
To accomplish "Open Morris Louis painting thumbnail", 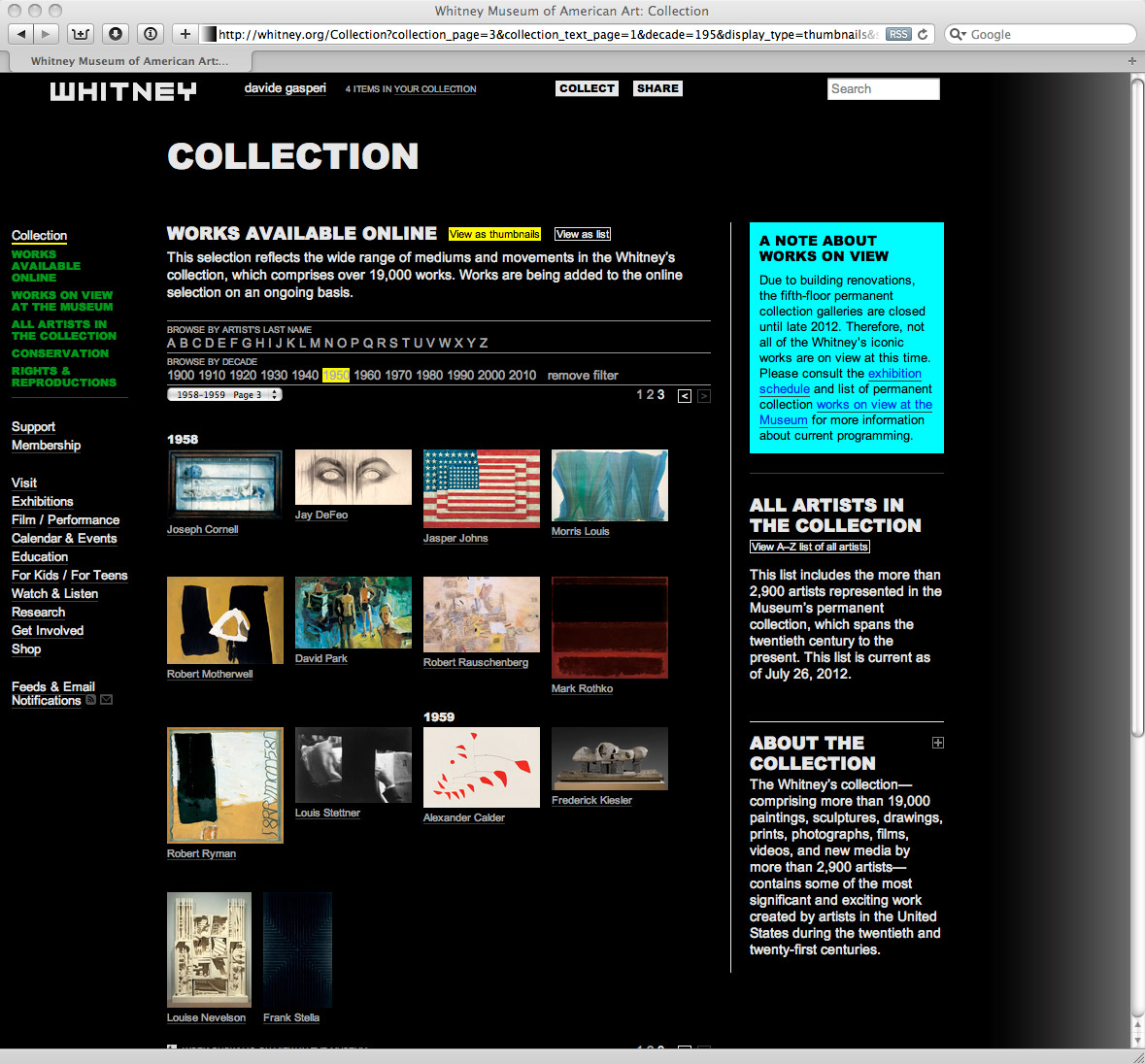I will (x=610, y=485).
